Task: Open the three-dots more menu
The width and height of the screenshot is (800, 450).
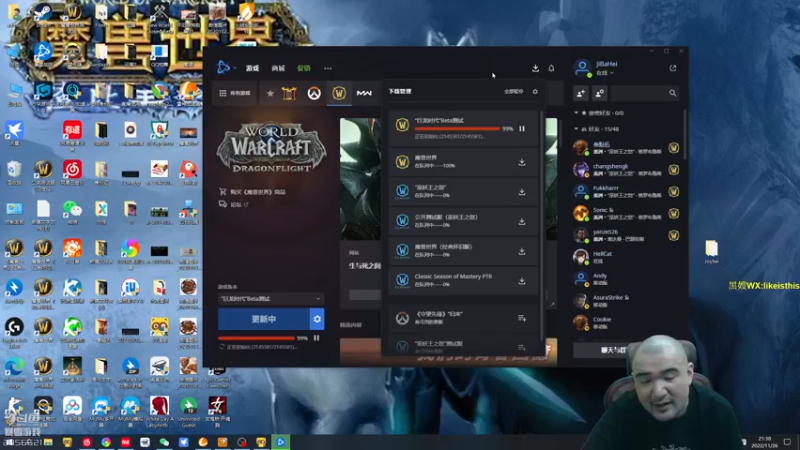Action: pos(328,68)
